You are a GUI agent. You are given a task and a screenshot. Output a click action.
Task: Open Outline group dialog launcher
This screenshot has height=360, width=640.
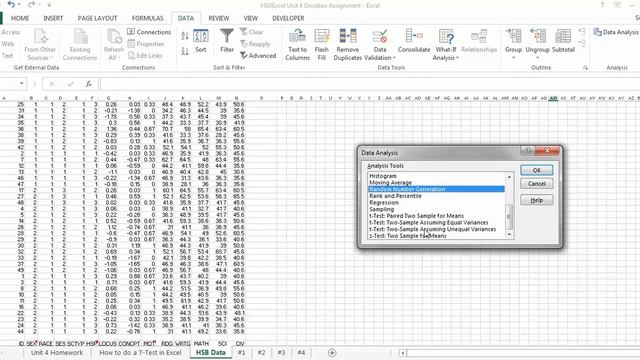click(x=585, y=68)
